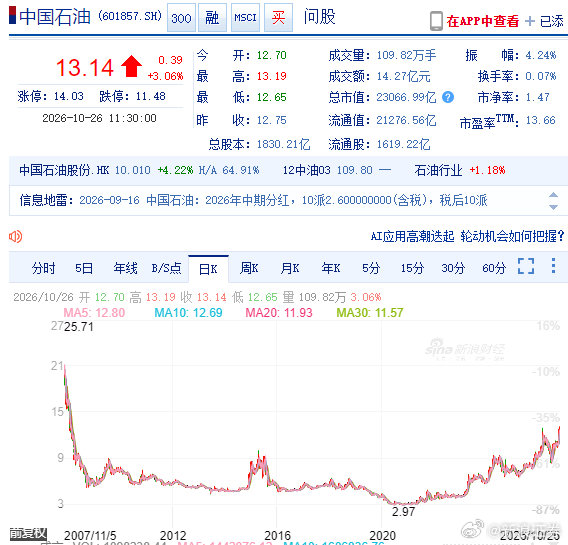This screenshot has width=568, height=545.
Task: Click the fullscreen chart icon
Action: (x=526, y=266)
